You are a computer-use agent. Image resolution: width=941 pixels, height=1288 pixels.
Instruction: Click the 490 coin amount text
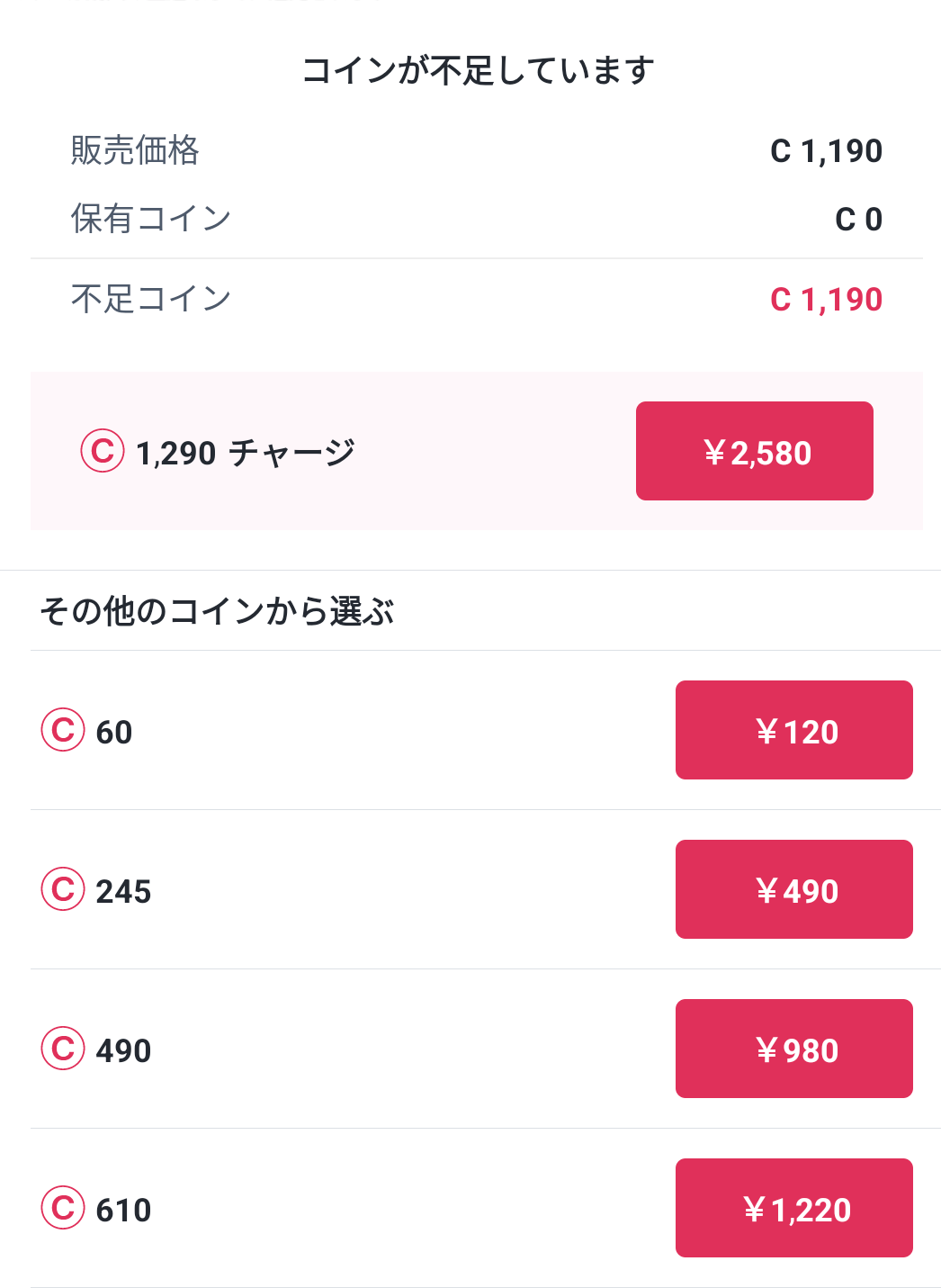[123, 1051]
